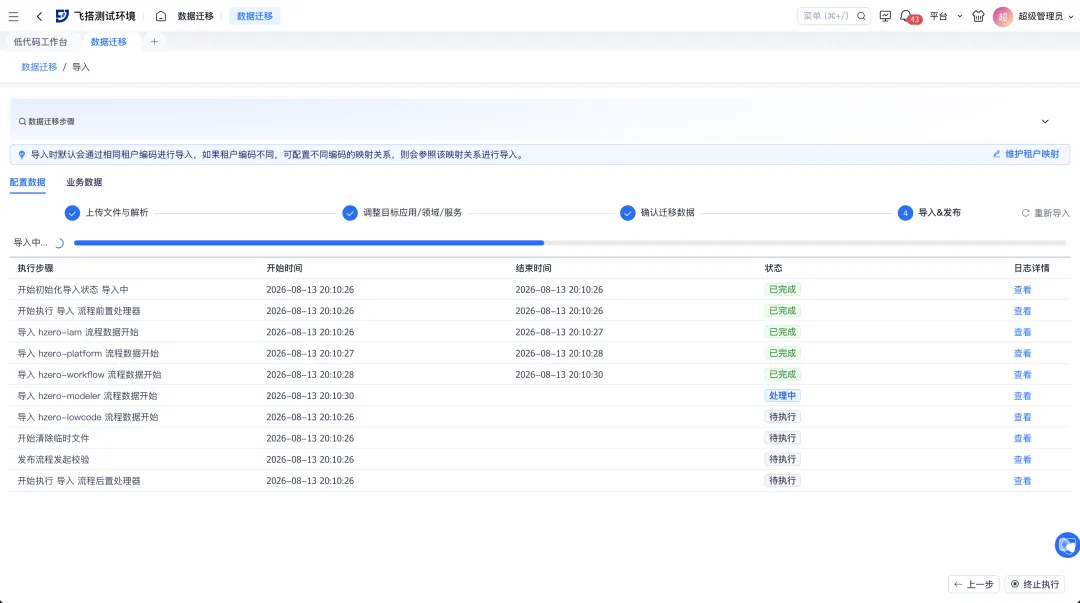The width and height of the screenshot is (1080, 603).
Task: View log for hzero-workflow row
Action: click(x=1022, y=375)
